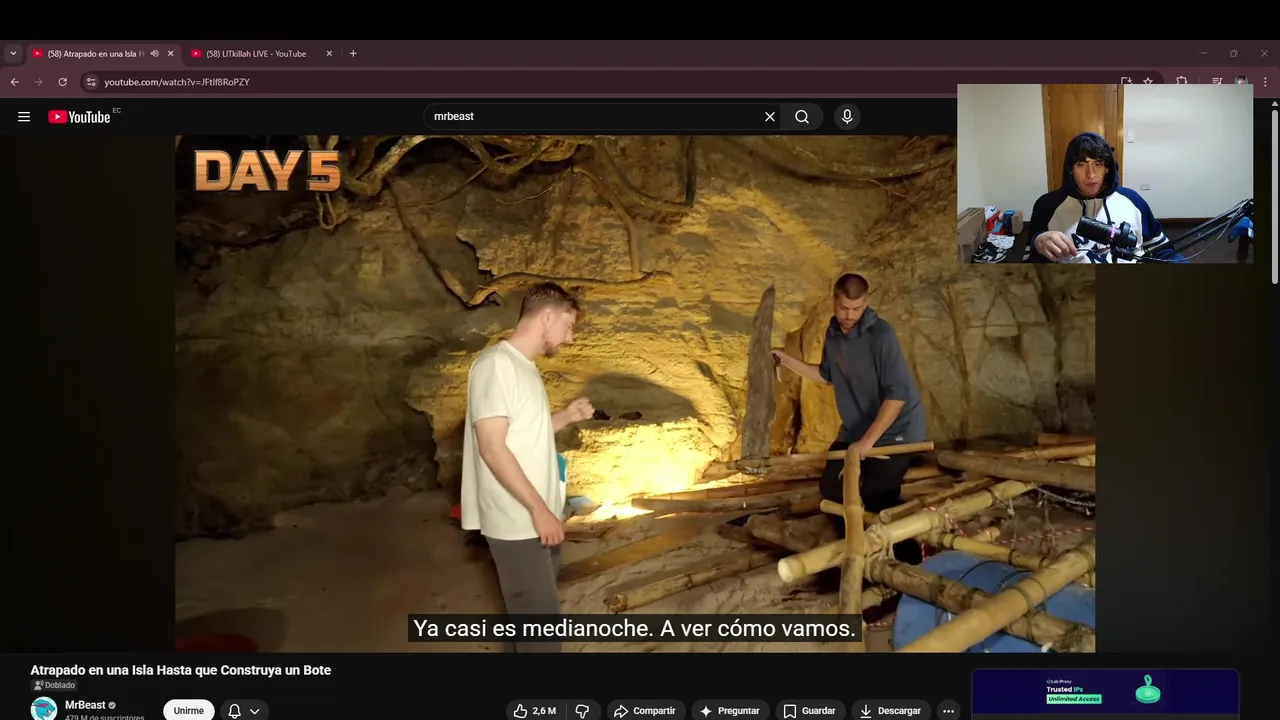Select the URL in the address bar
The image size is (1280, 720).
click(x=177, y=82)
